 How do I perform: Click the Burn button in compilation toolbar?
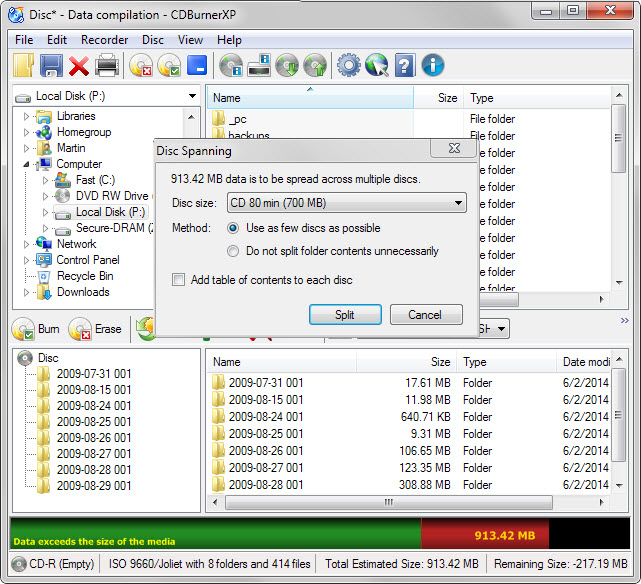tap(36, 329)
